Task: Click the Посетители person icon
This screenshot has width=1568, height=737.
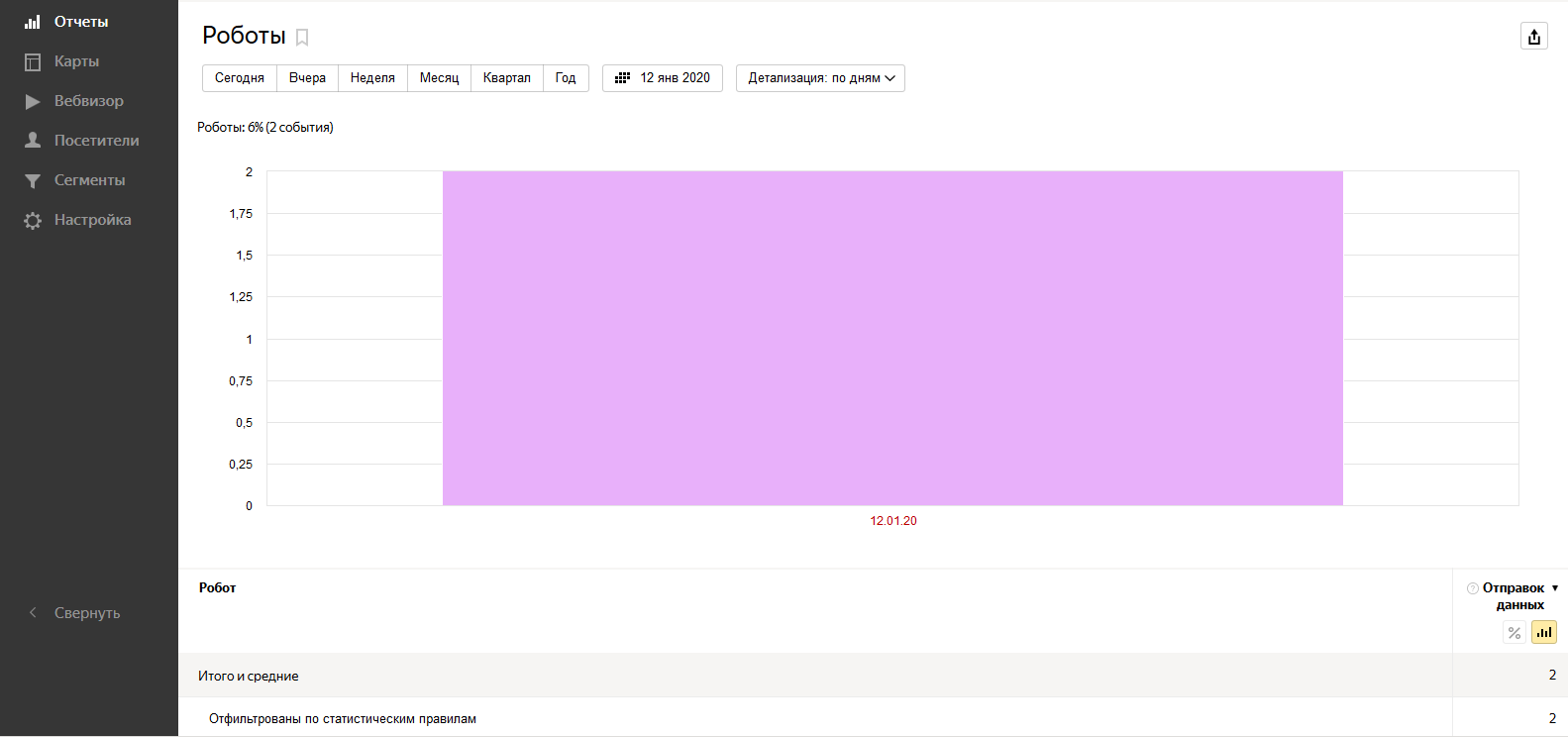Action: [x=33, y=141]
